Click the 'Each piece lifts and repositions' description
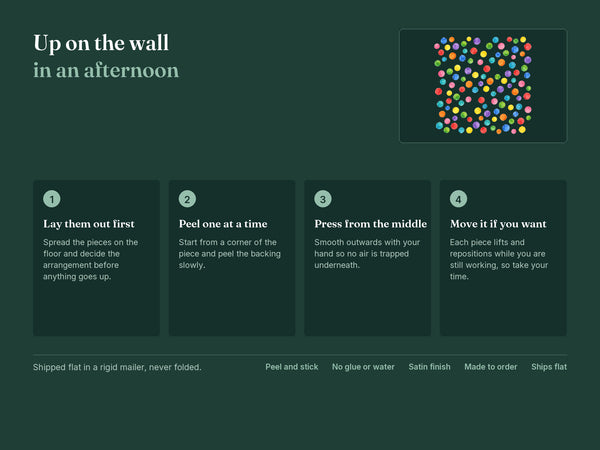Viewport: 600px width, 450px height. [499, 259]
